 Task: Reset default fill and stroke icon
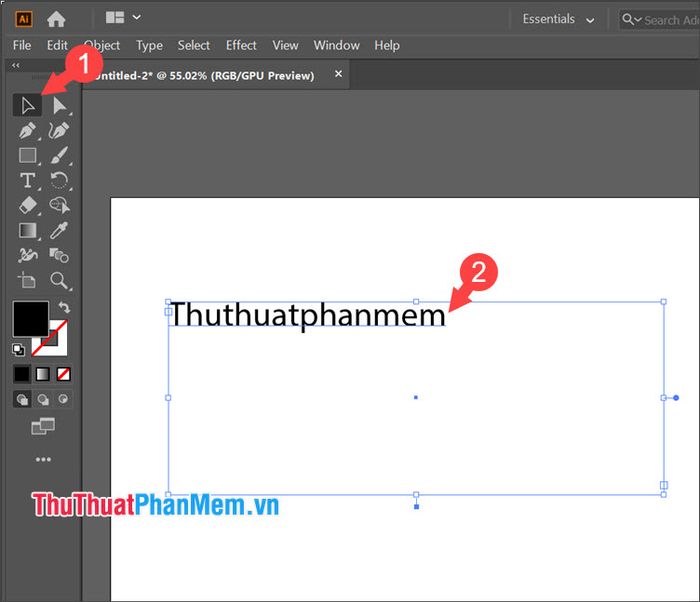[x=18, y=350]
